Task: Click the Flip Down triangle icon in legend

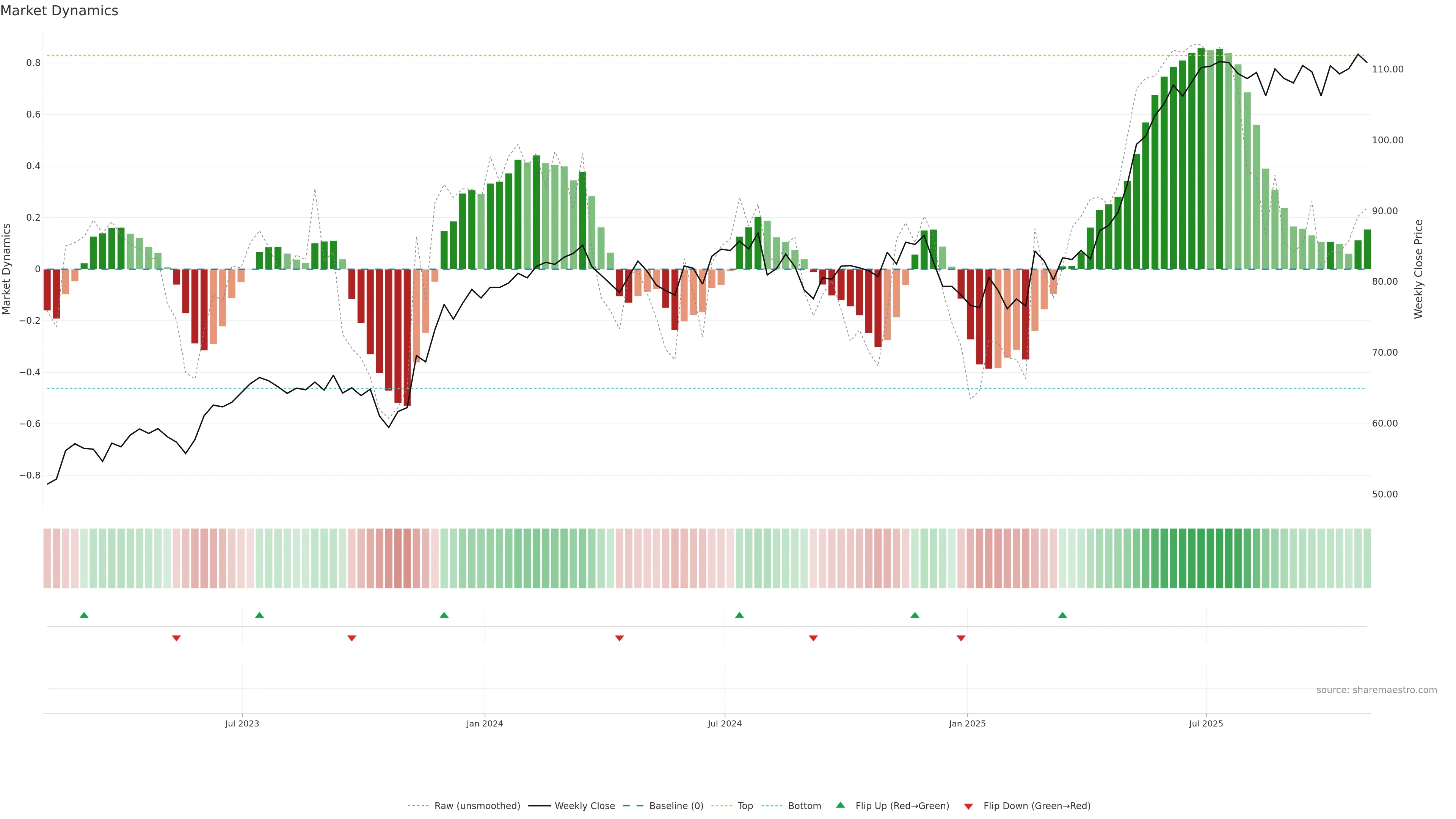Action: point(968,806)
